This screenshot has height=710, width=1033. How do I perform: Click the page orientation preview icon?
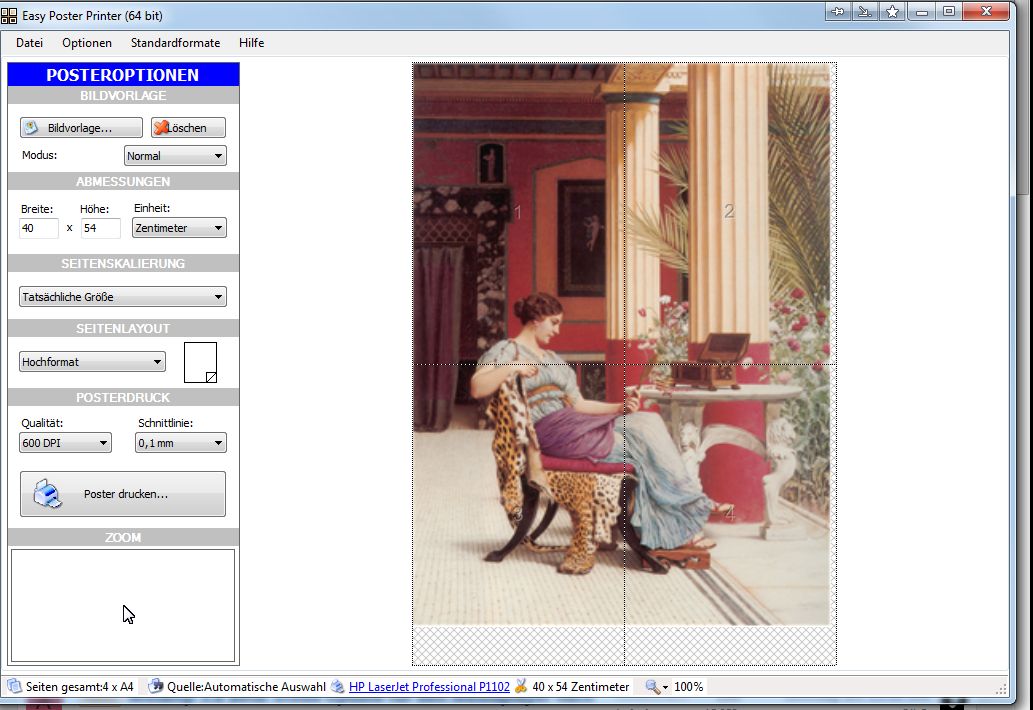click(x=200, y=362)
